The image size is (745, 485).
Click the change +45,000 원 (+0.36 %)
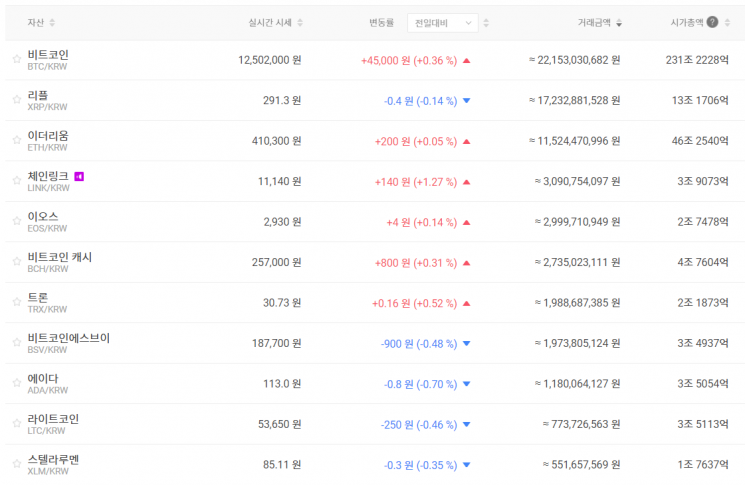tap(409, 60)
